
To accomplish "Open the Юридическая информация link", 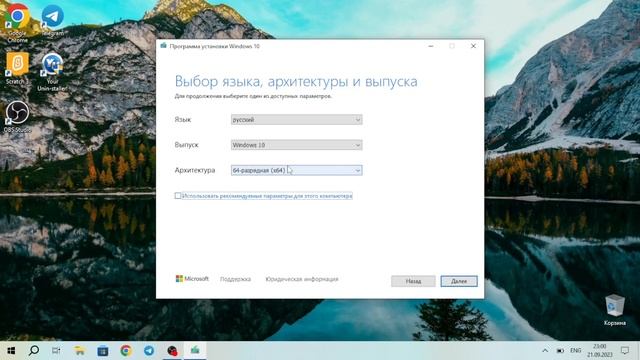I will pos(302,279).
